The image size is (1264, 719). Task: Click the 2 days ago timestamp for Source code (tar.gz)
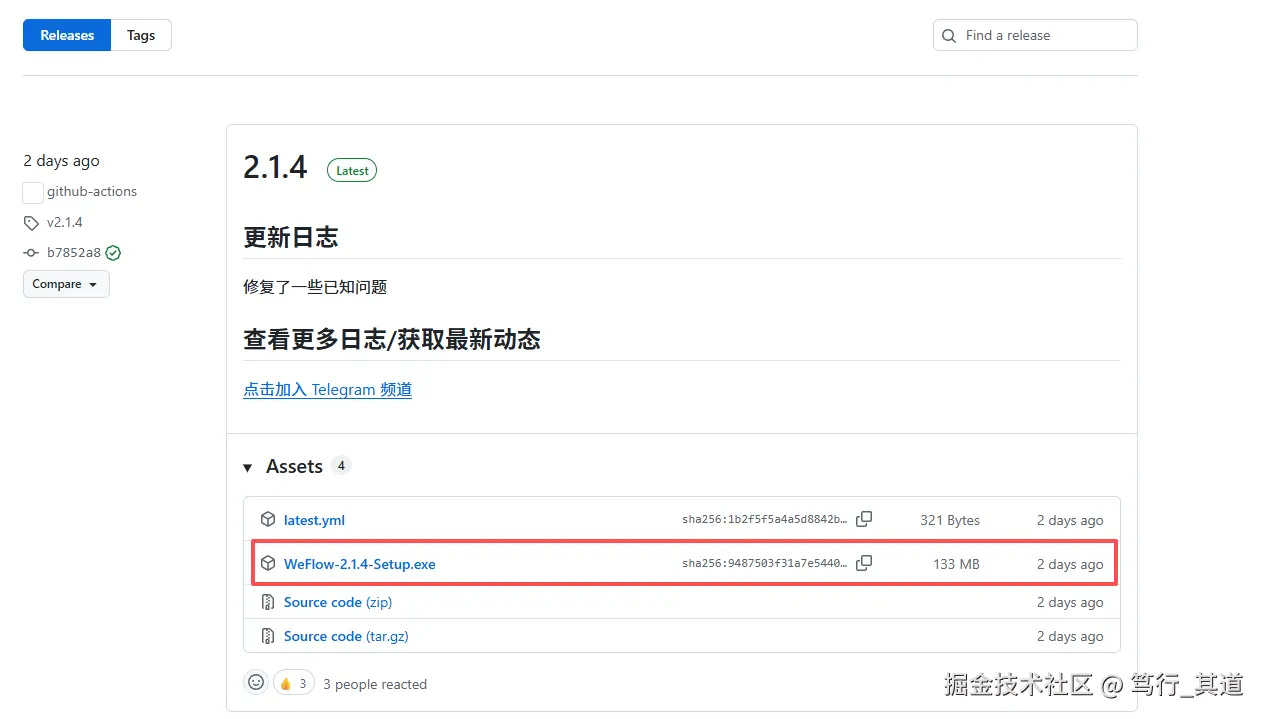(1070, 636)
